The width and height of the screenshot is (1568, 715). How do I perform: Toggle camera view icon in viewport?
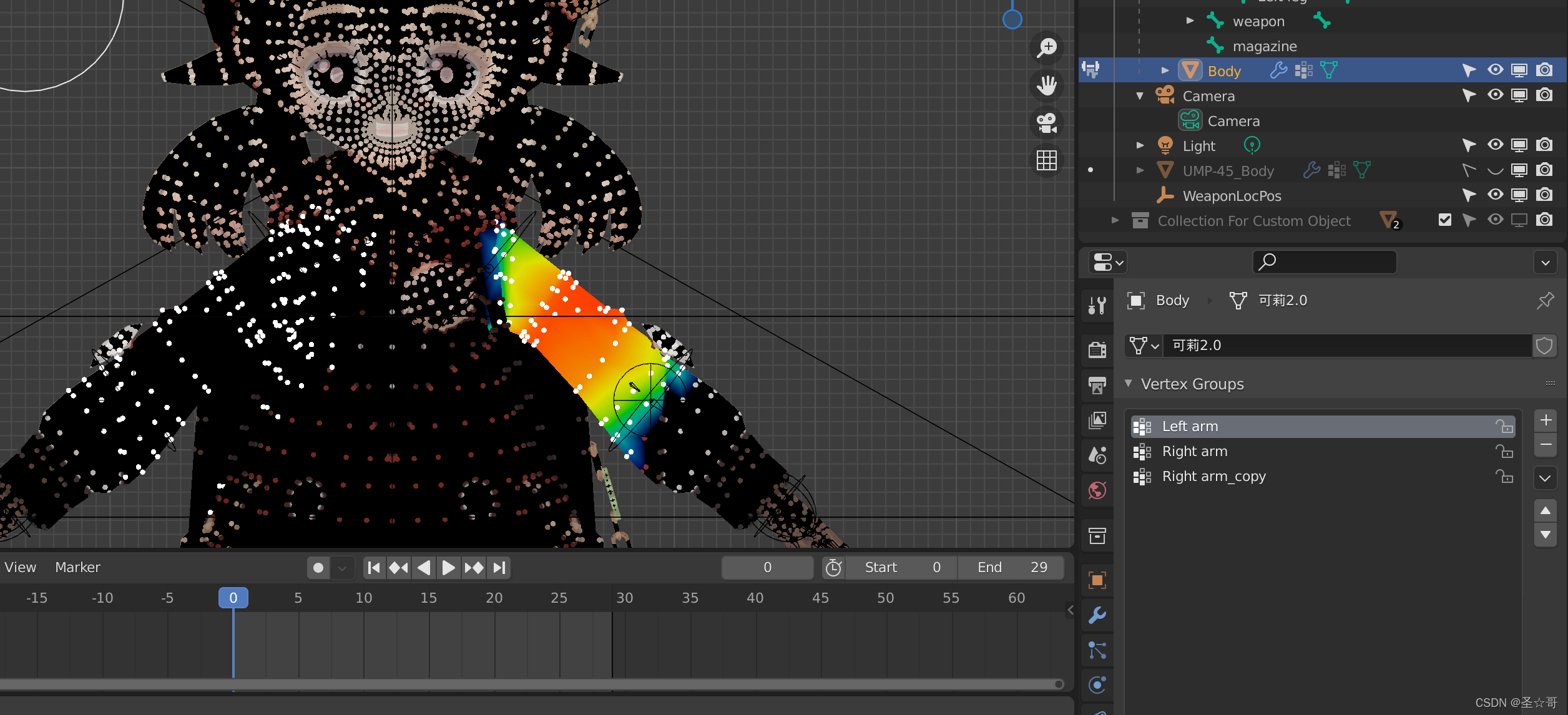tap(1047, 123)
